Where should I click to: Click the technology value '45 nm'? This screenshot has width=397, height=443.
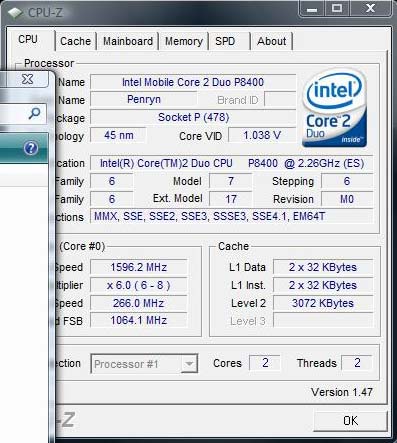click(x=118, y=135)
